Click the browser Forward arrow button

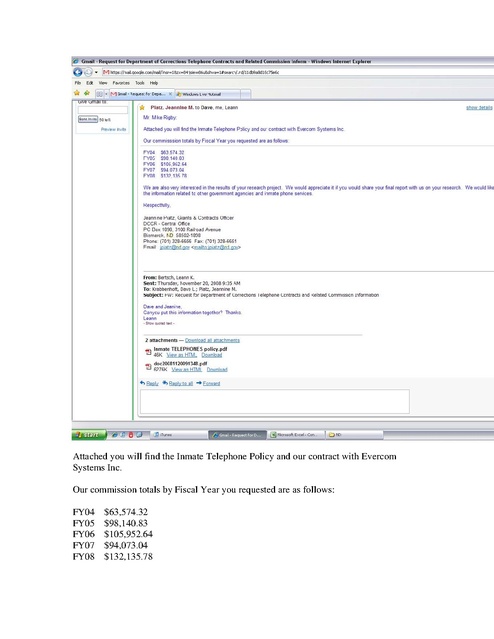88,73
